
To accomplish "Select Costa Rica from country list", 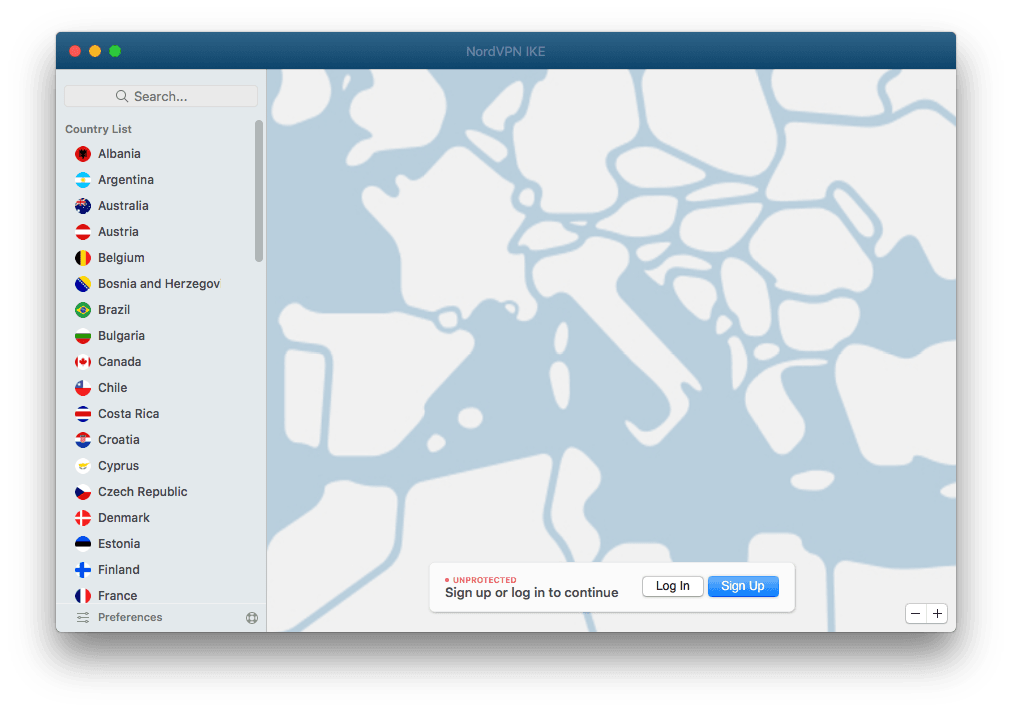I will [x=128, y=414].
